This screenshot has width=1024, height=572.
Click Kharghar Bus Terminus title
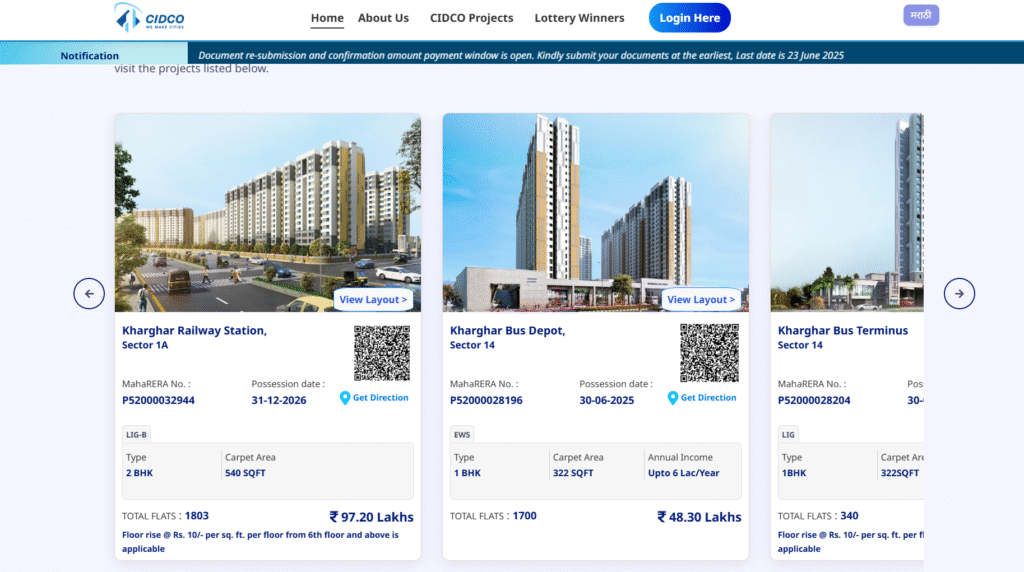coord(842,330)
